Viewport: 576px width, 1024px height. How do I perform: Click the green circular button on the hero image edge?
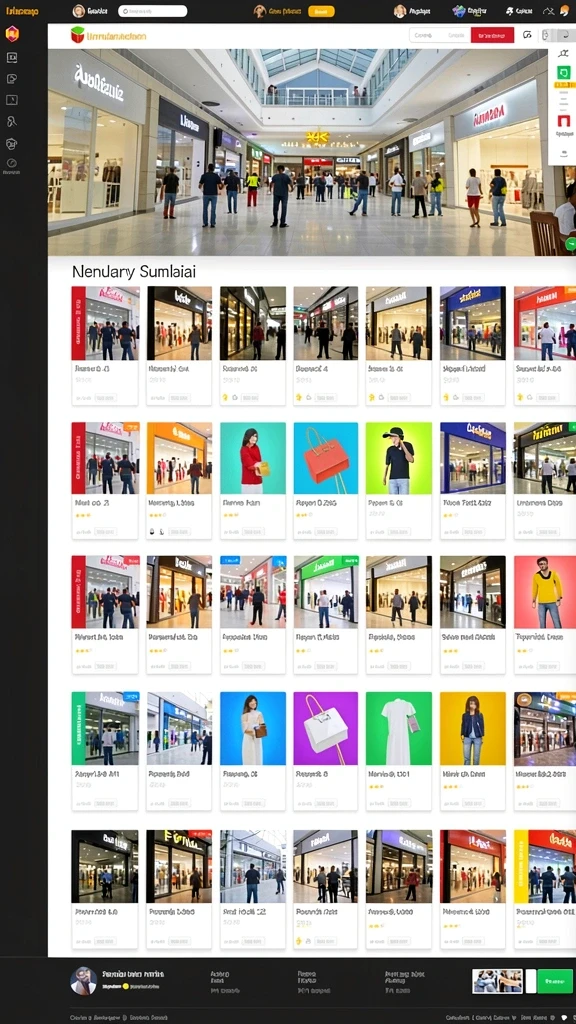(x=571, y=244)
